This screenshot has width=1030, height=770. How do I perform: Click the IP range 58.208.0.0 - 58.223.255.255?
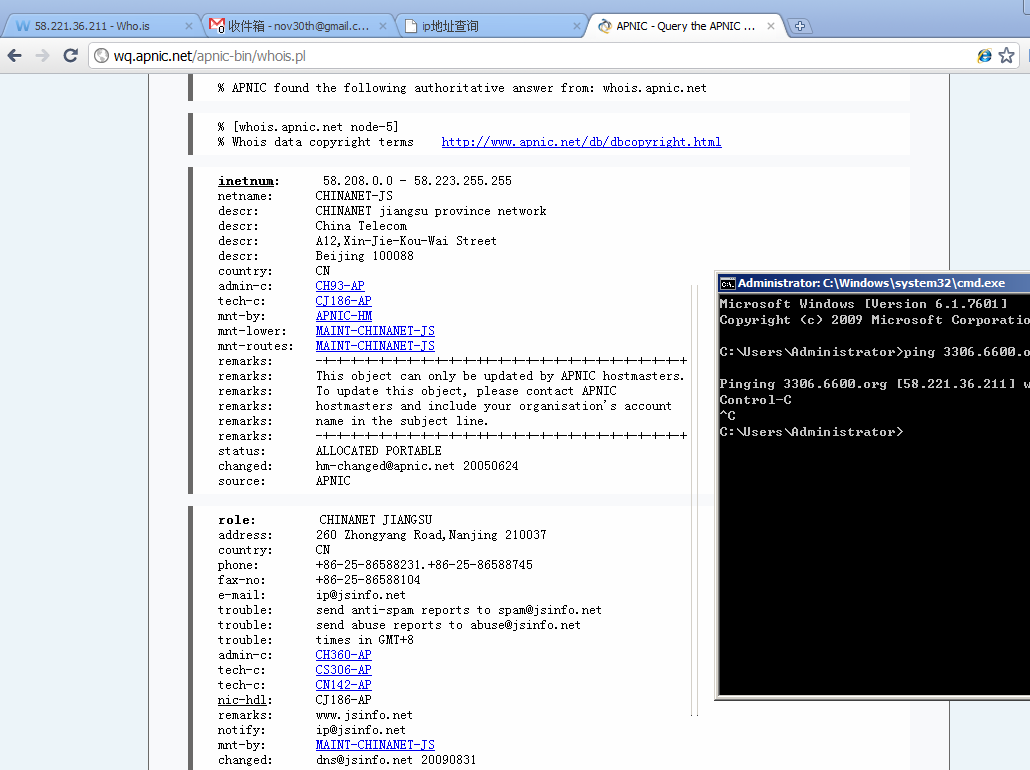click(417, 181)
